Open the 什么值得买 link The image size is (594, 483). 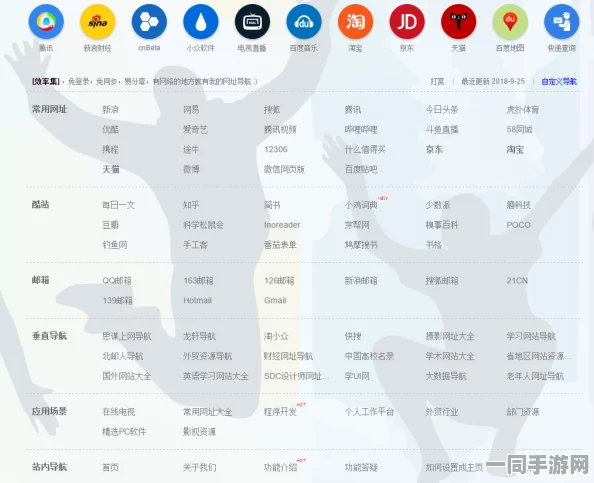(x=365, y=149)
